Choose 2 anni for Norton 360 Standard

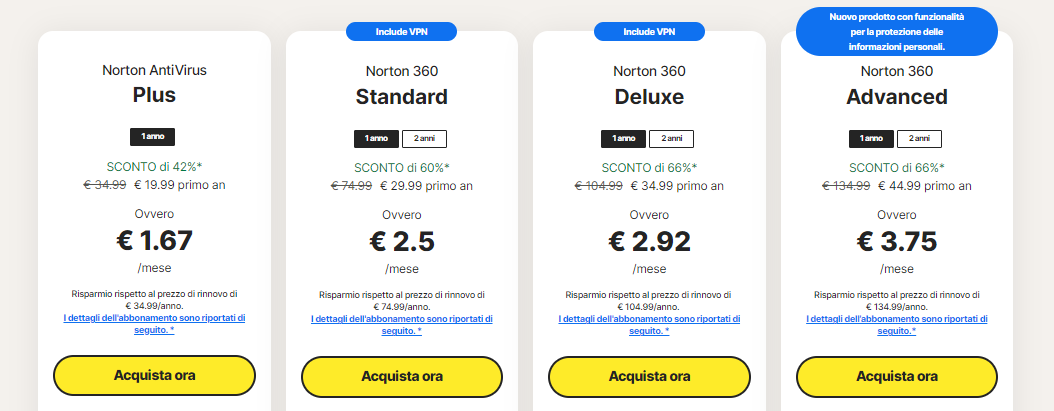click(424, 139)
